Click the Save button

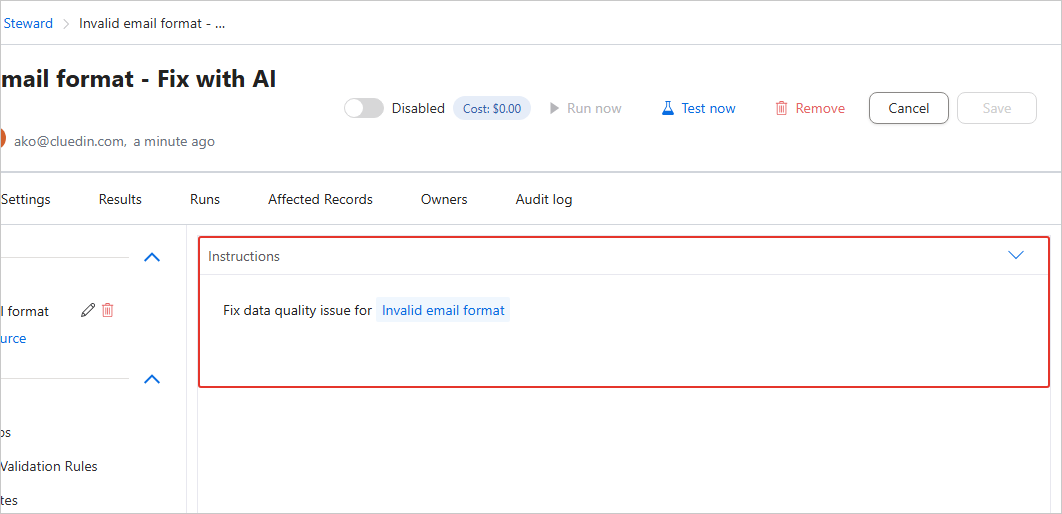coord(997,108)
